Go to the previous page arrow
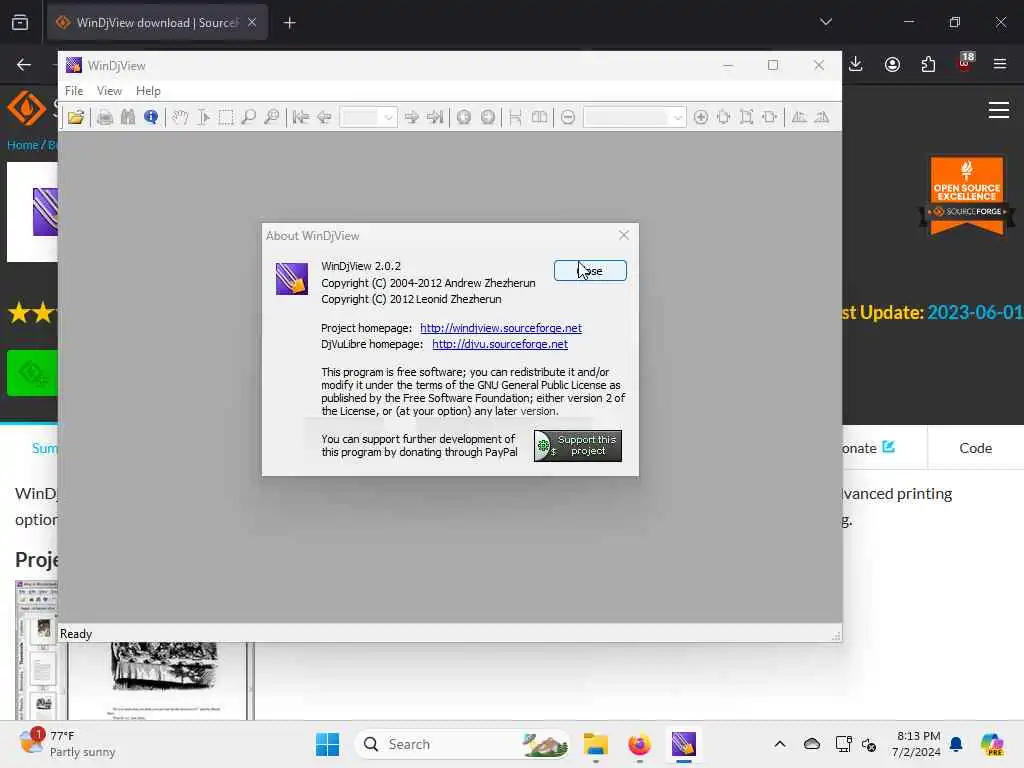Image resolution: width=1024 pixels, height=768 pixels. point(324,118)
